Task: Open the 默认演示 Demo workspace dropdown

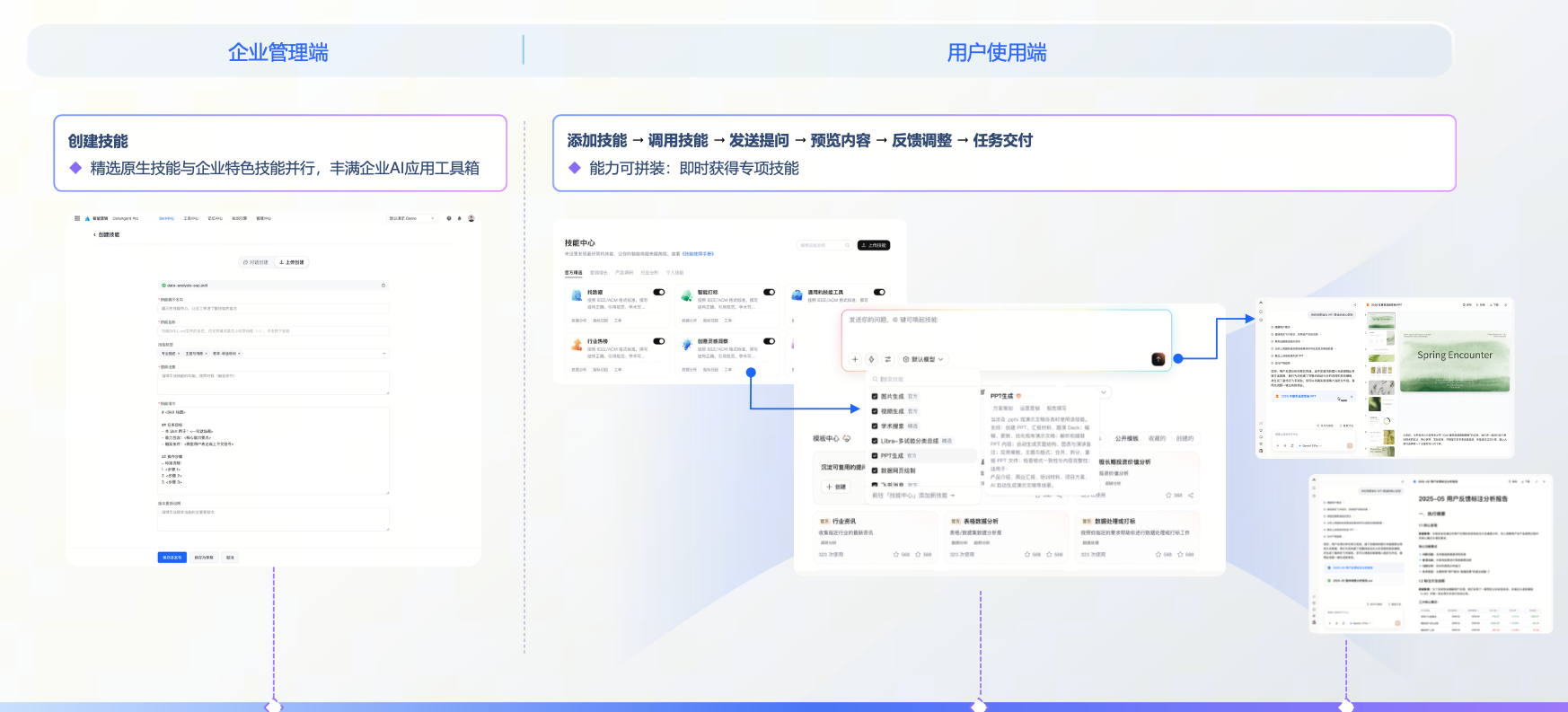Action: (411, 218)
